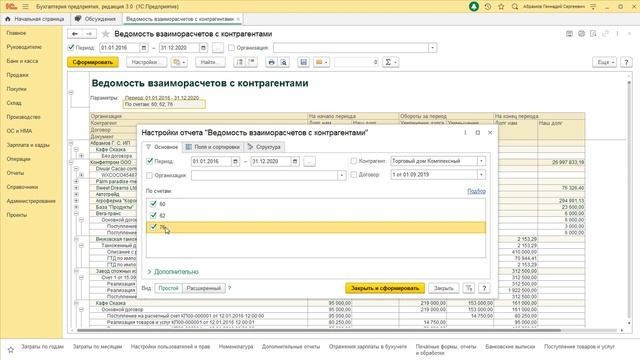Open the history clock icon in title bar
This screenshot has height=360, width=640.
tap(488, 7)
